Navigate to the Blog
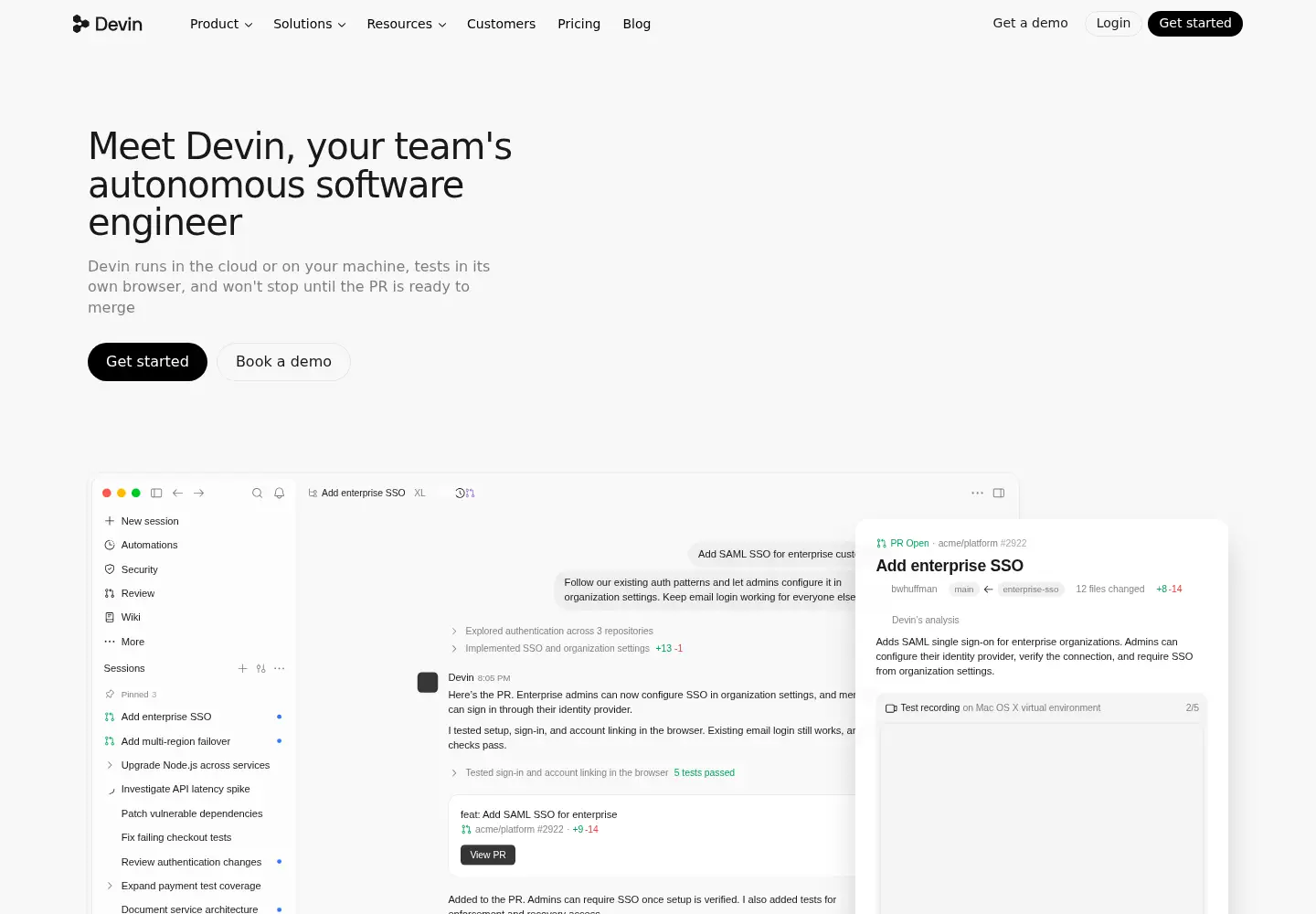Viewport: 1316px width, 914px height. 637,24
